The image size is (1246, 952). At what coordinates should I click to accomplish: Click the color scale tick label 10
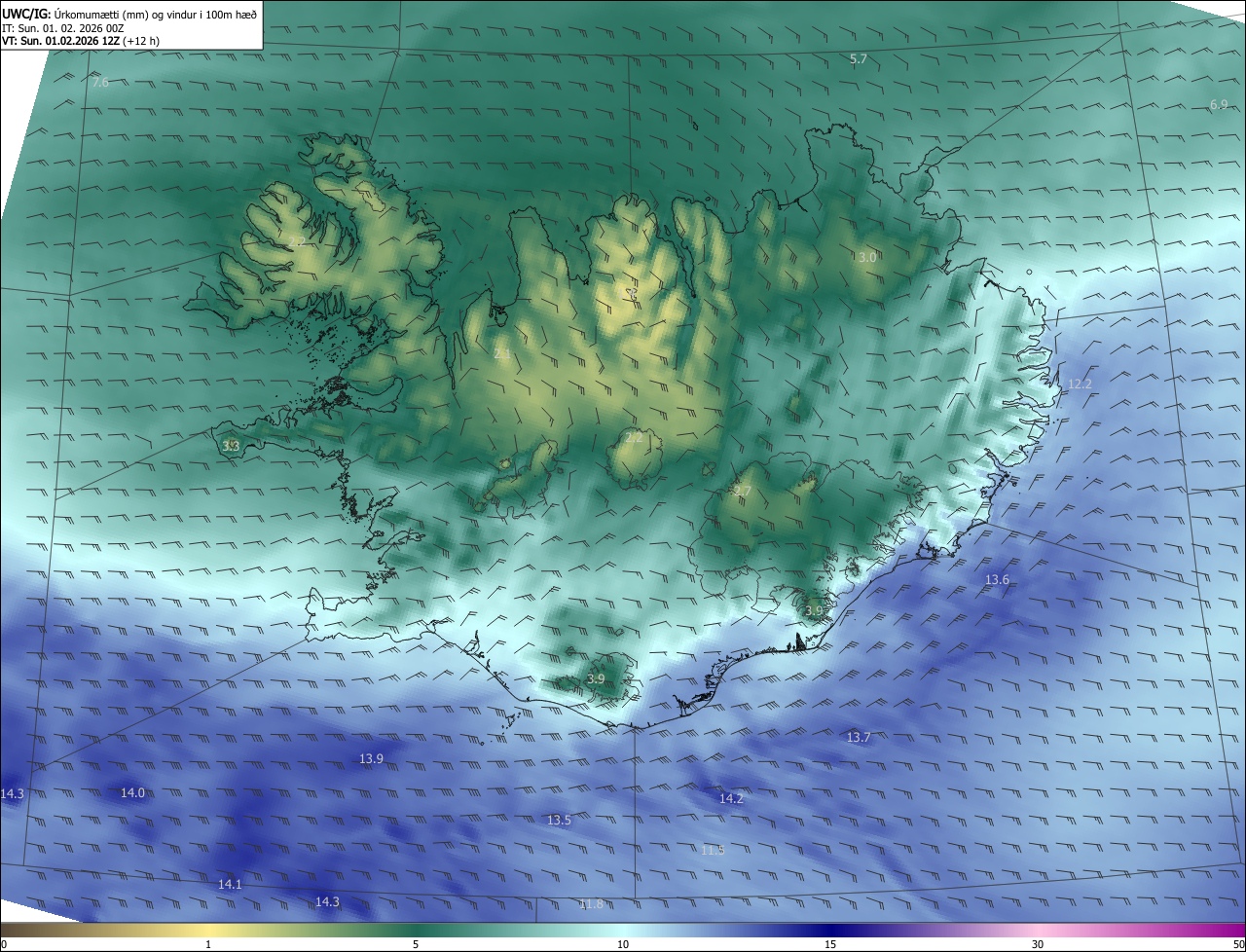pyautogui.click(x=623, y=944)
